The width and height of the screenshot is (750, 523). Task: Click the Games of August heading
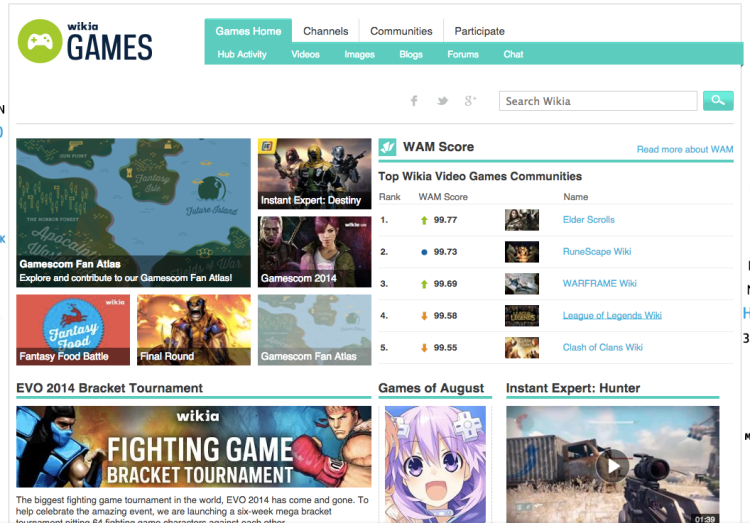[431, 388]
